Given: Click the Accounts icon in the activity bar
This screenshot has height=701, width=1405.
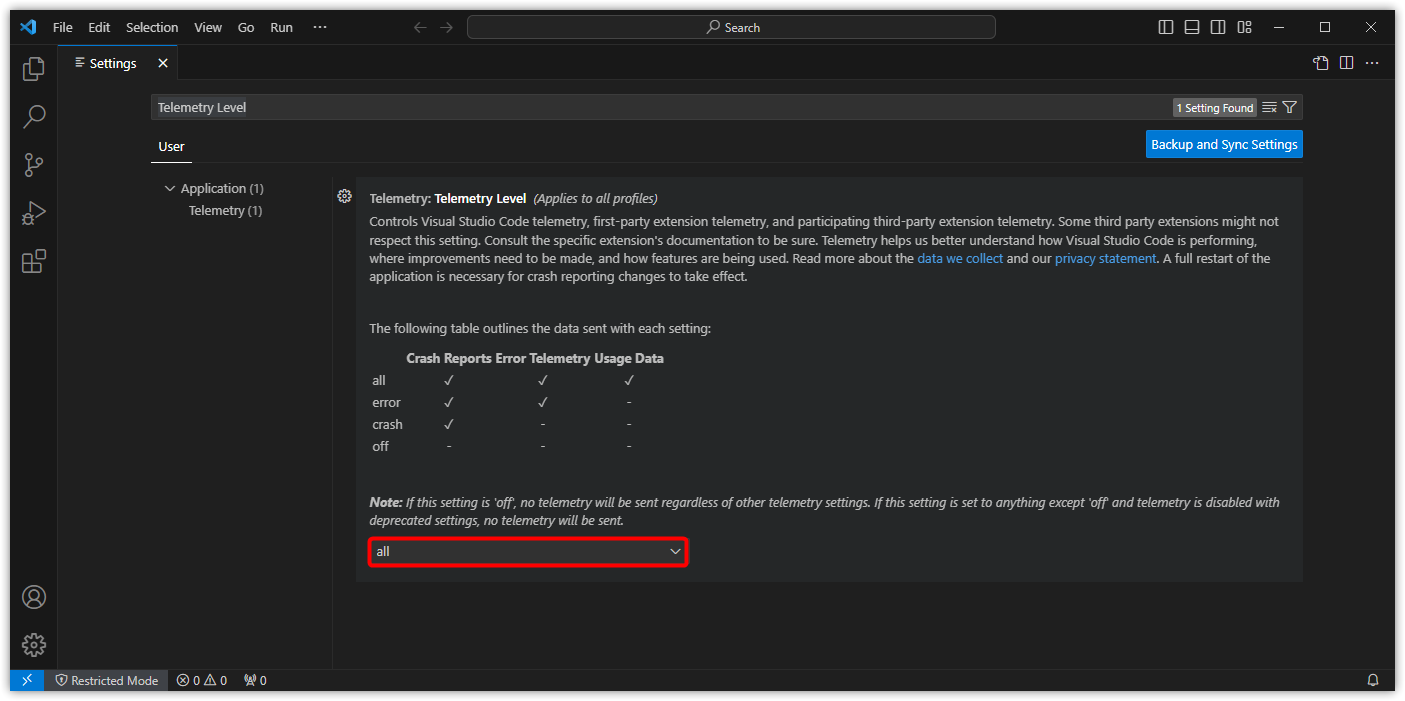Looking at the screenshot, I should [33, 596].
